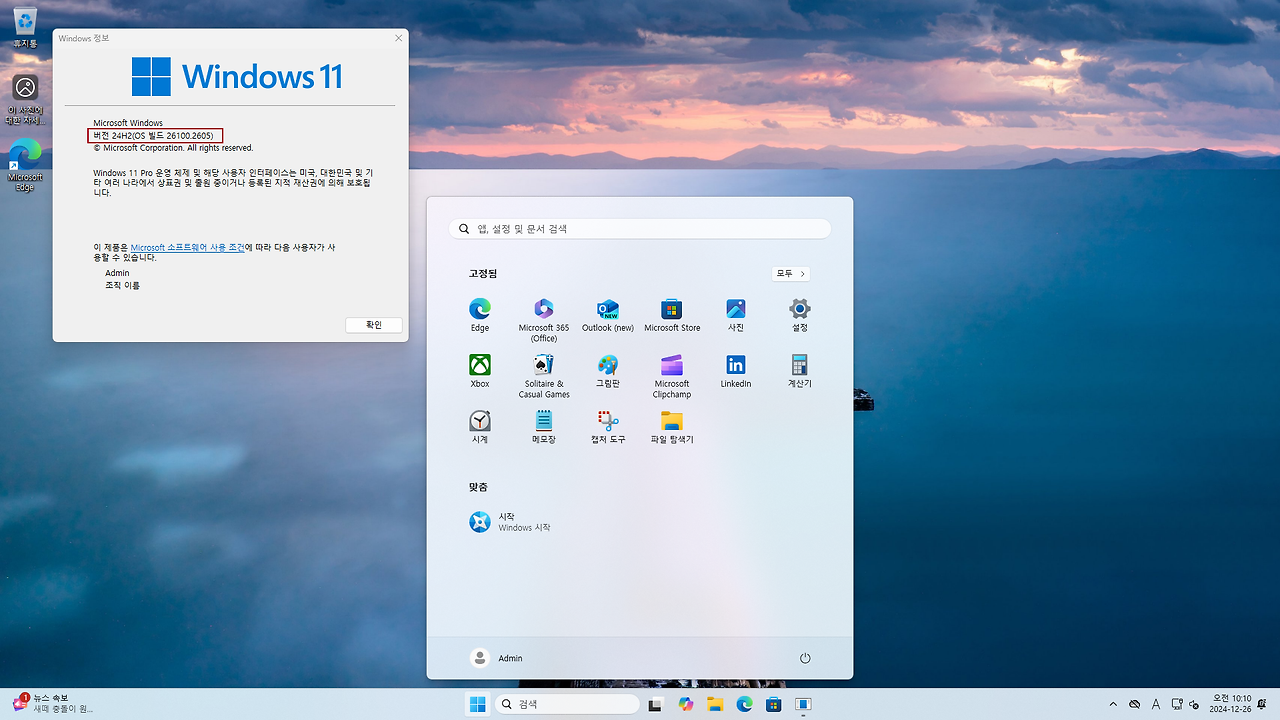Screen dimensions: 1280x720
Task: Open the 모두 pinned apps list
Action: (789, 273)
